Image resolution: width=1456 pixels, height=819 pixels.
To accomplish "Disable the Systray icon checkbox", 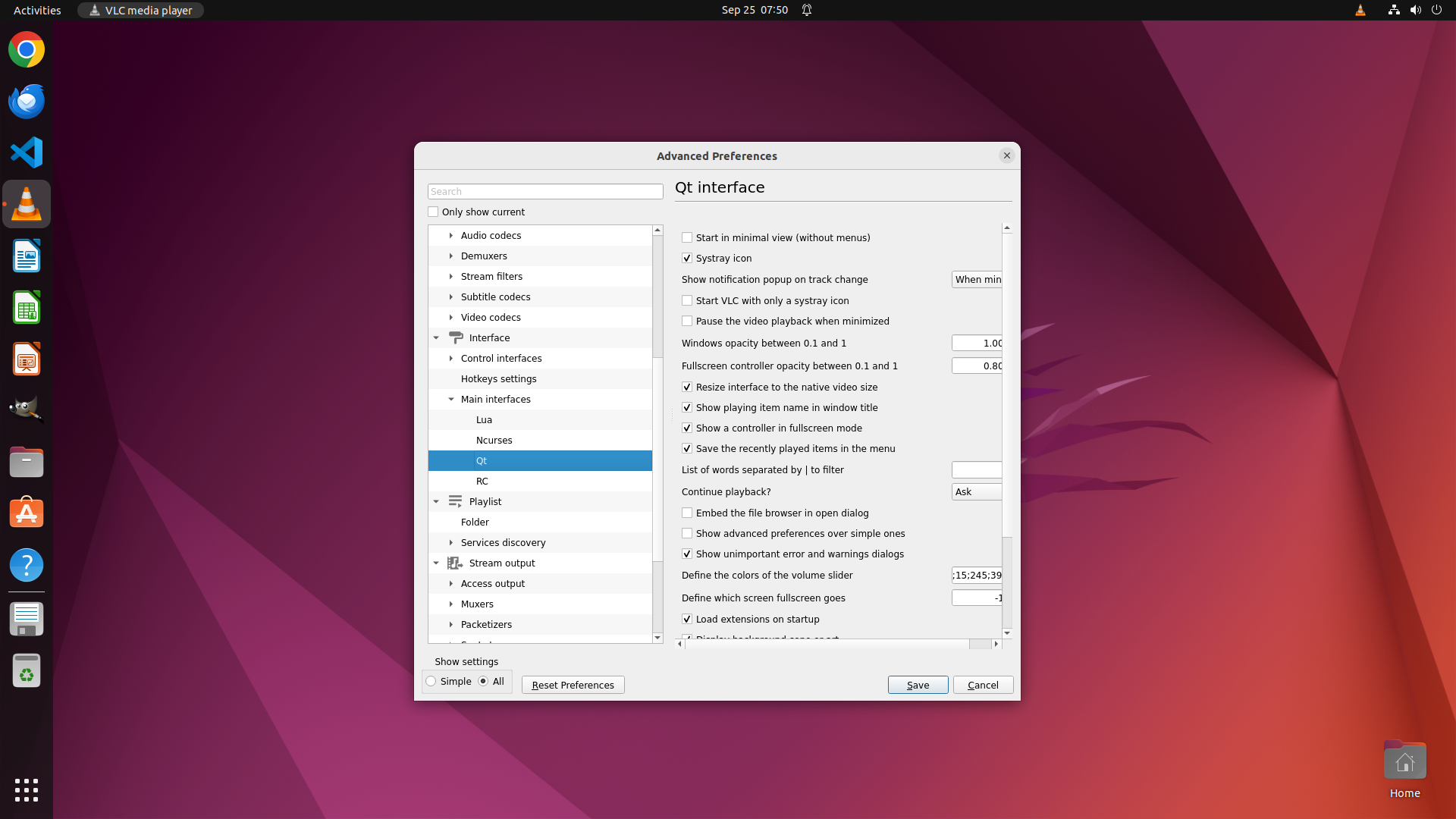I will (687, 258).
